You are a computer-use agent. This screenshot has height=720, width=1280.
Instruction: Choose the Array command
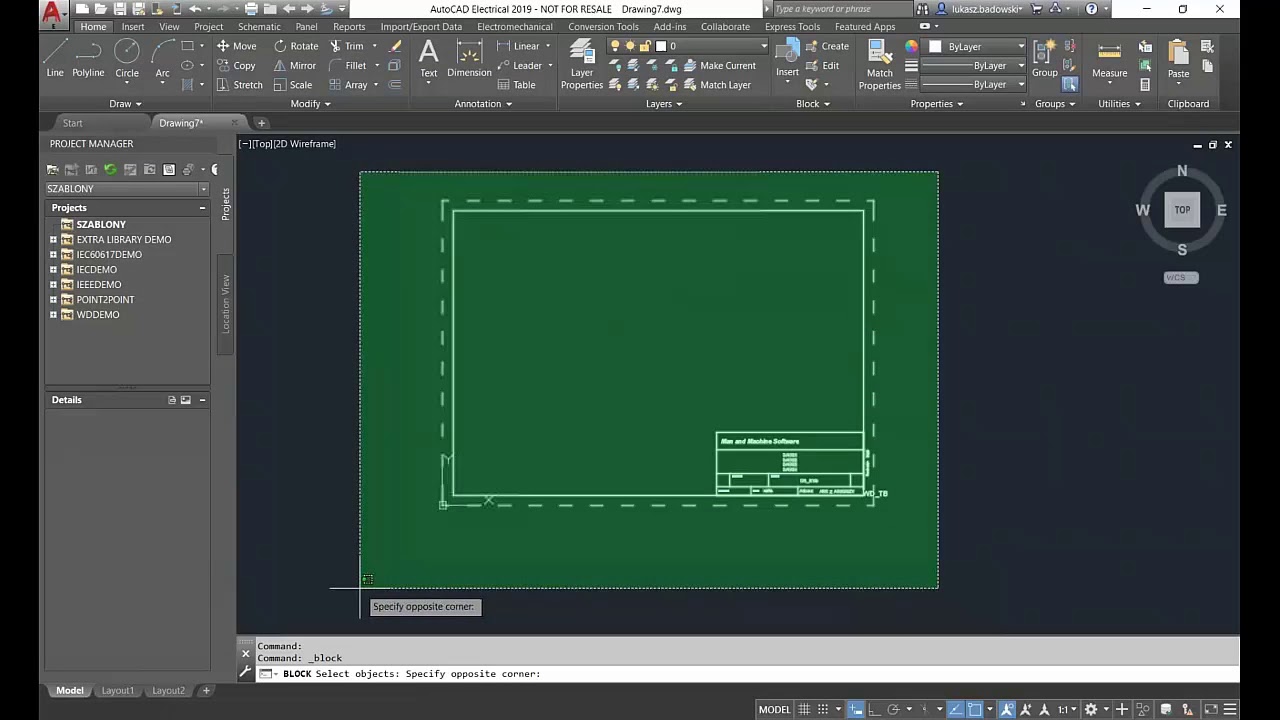click(x=348, y=85)
